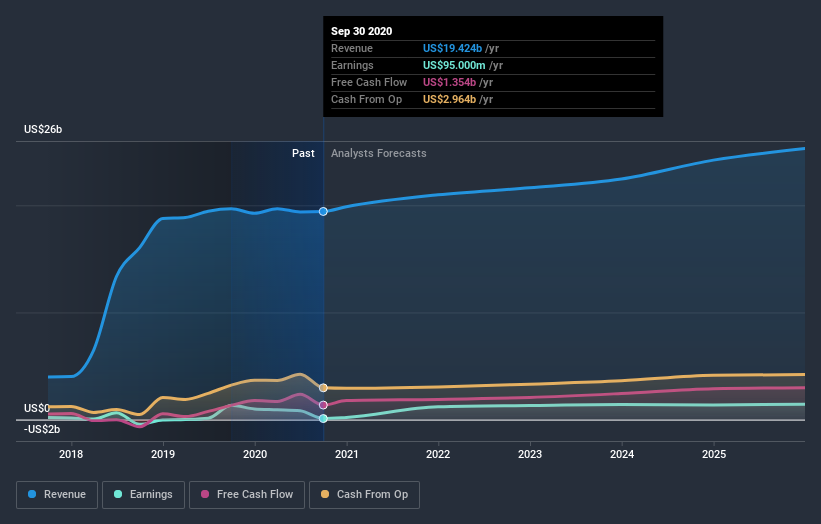821x524 pixels.
Task: Click the 2024 x-axis label
Action: (x=622, y=454)
